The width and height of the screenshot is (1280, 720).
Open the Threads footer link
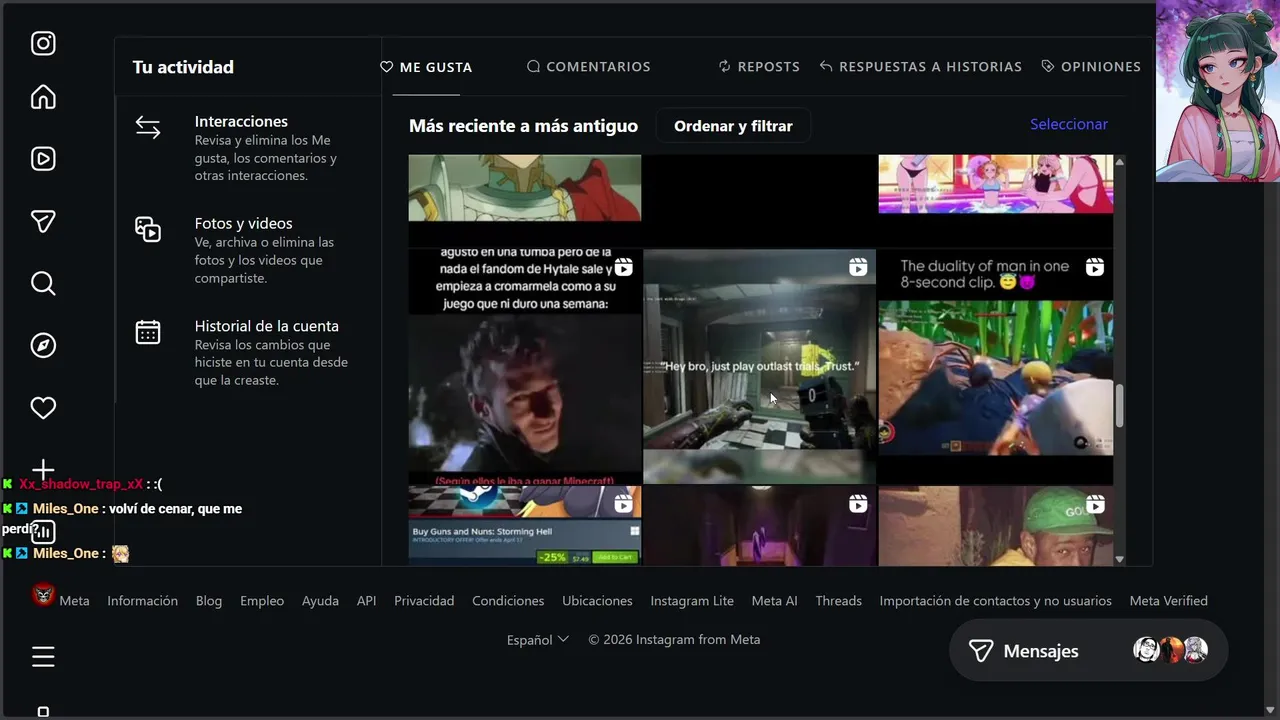pyautogui.click(x=838, y=601)
